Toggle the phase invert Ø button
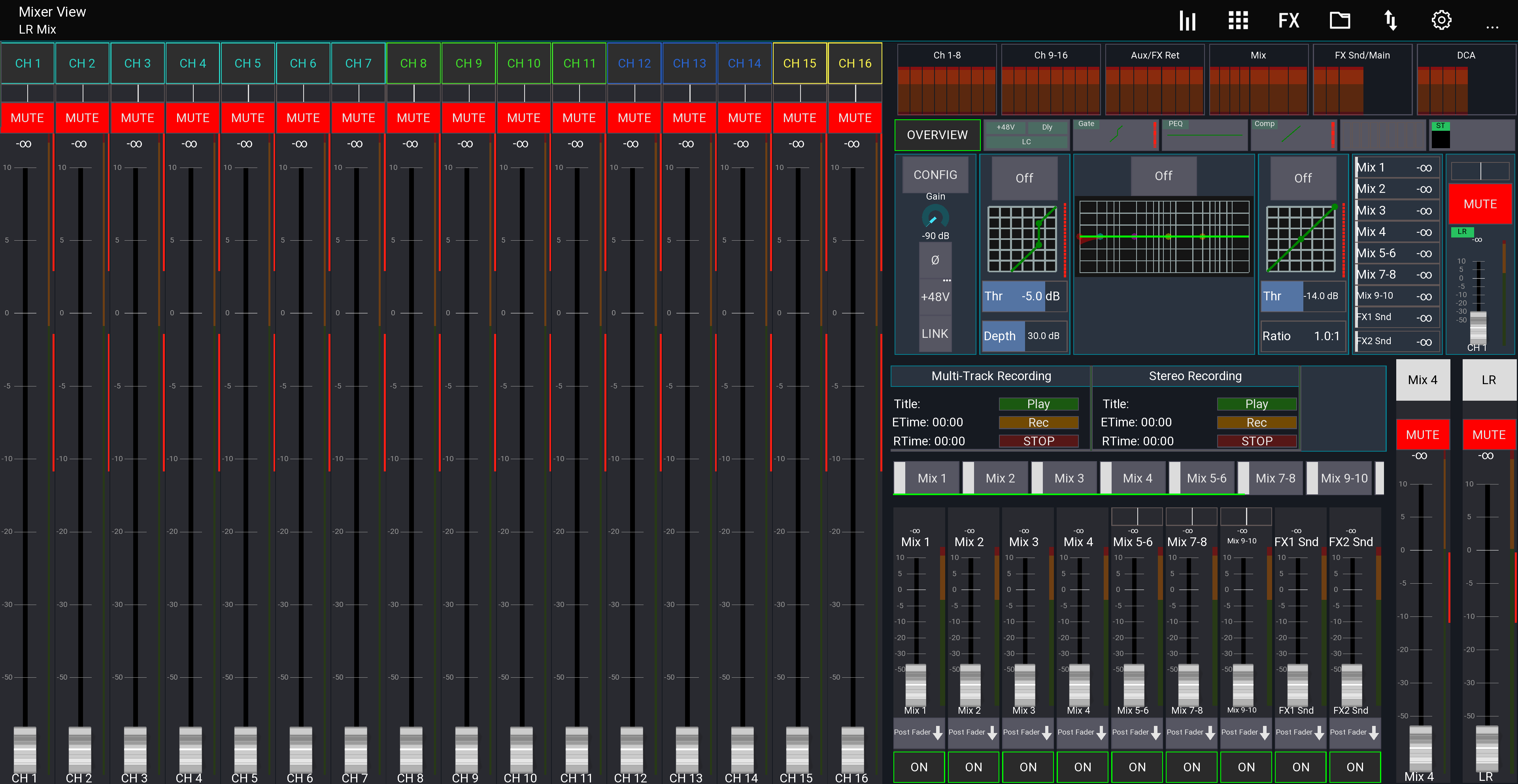Image resolution: width=1518 pixels, height=784 pixels. [x=935, y=260]
